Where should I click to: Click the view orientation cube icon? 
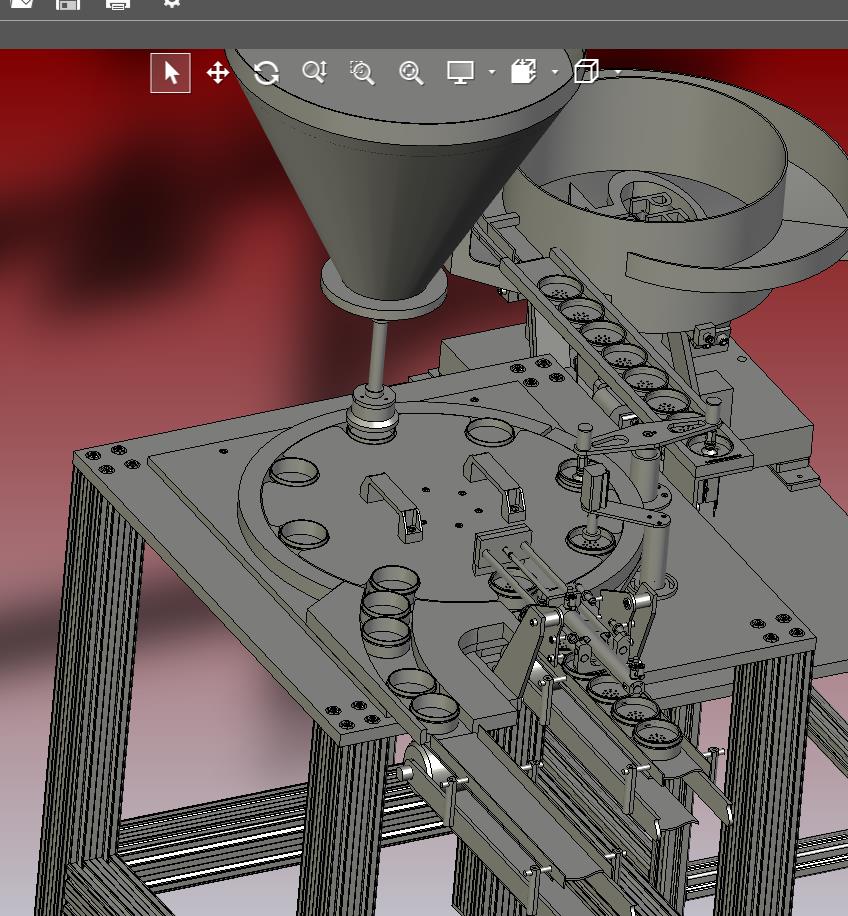[586, 71]
